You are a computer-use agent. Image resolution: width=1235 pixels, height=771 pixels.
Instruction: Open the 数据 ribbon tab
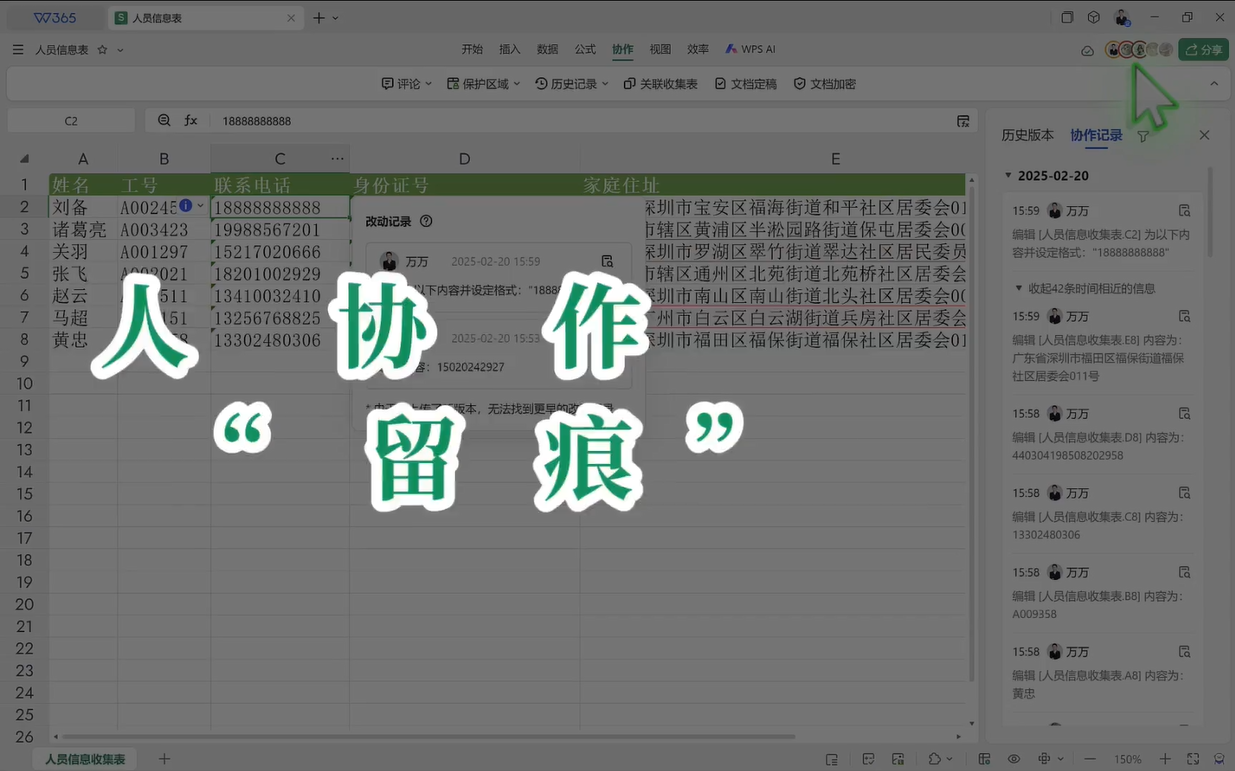point(547,49)
